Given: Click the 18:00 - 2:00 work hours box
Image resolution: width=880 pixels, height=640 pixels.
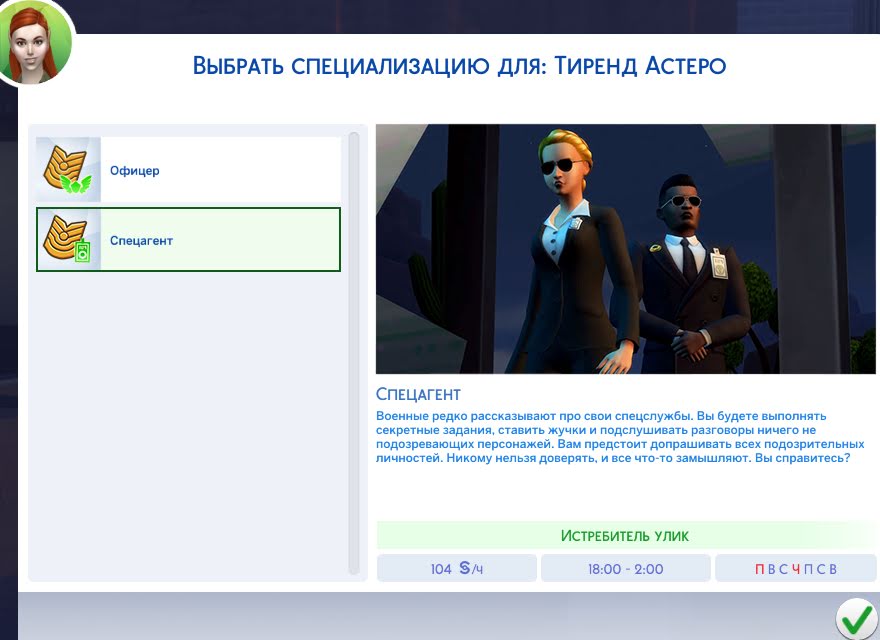Looking at the screenshot, I should point(625,568).
